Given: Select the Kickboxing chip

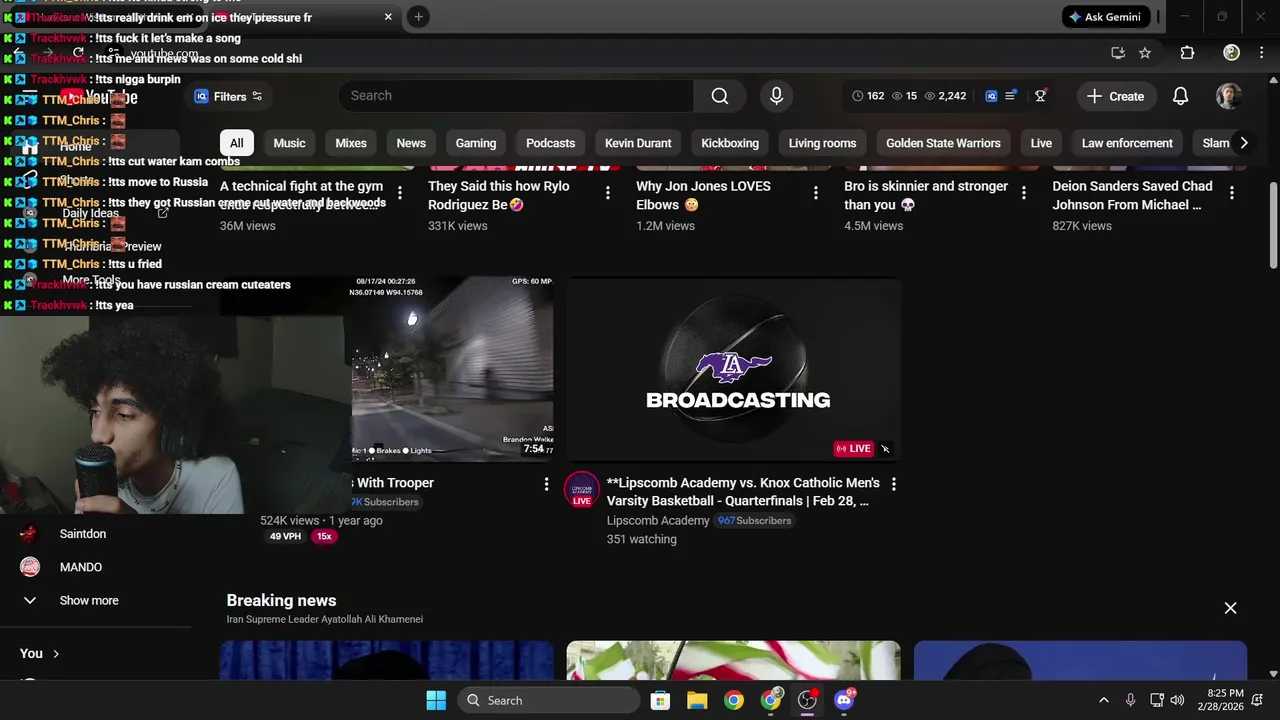Looking at the screenshot, I should (730, 143).
